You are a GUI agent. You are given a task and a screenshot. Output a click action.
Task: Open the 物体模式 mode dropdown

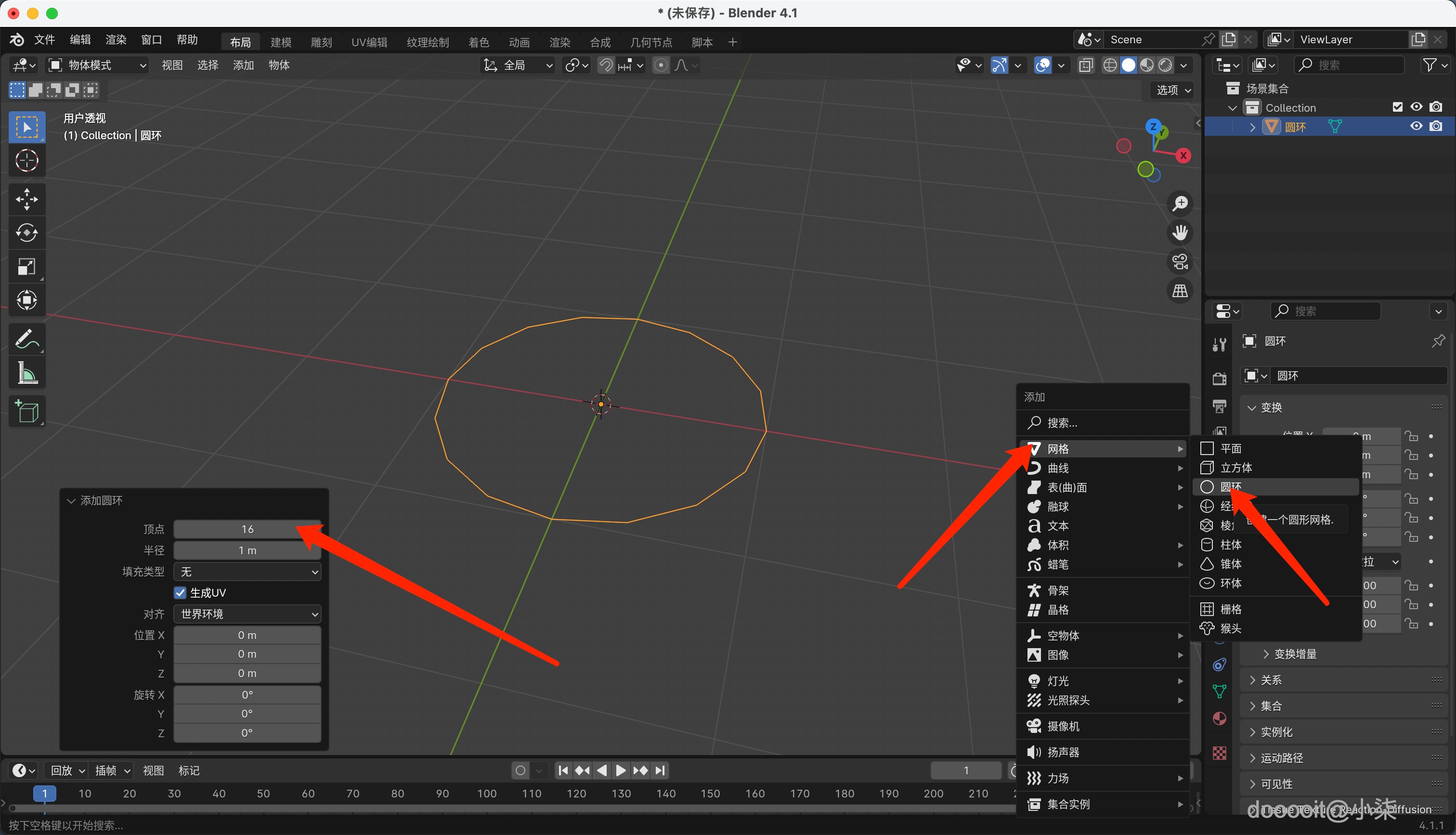pyautogui.click(x=97, y=65)
